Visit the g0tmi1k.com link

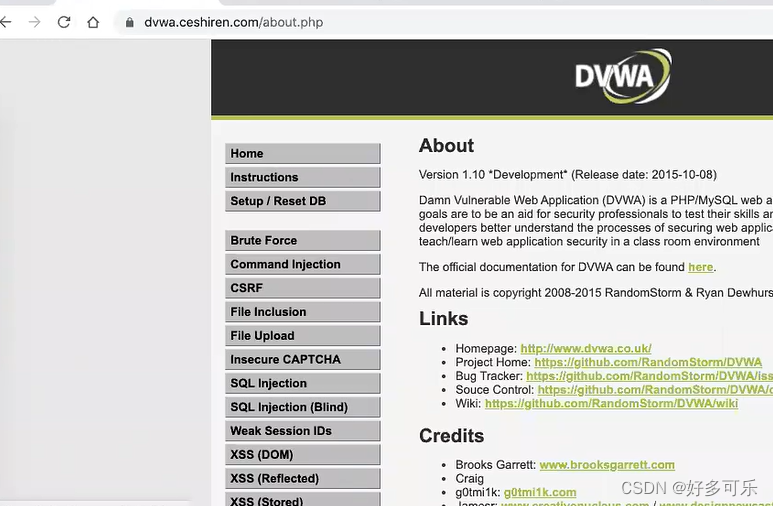pos(540,492)
